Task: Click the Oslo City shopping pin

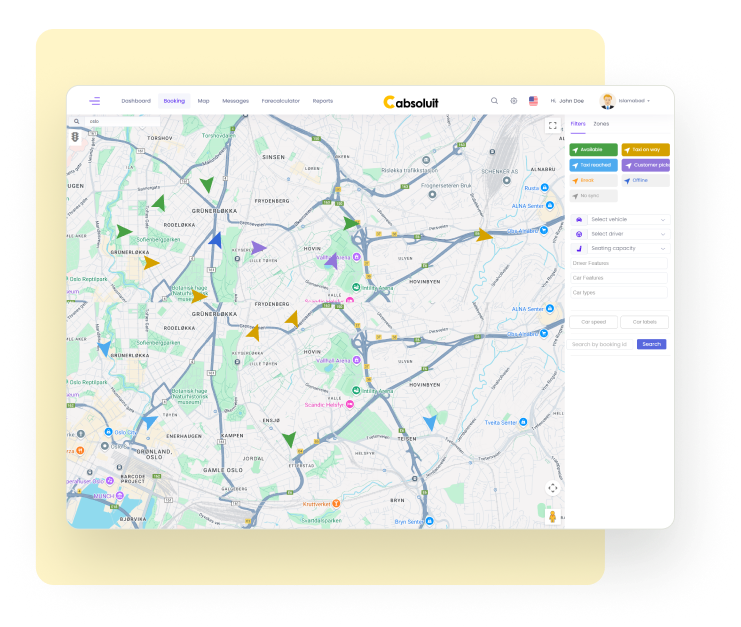Action: tap(108, 432)
